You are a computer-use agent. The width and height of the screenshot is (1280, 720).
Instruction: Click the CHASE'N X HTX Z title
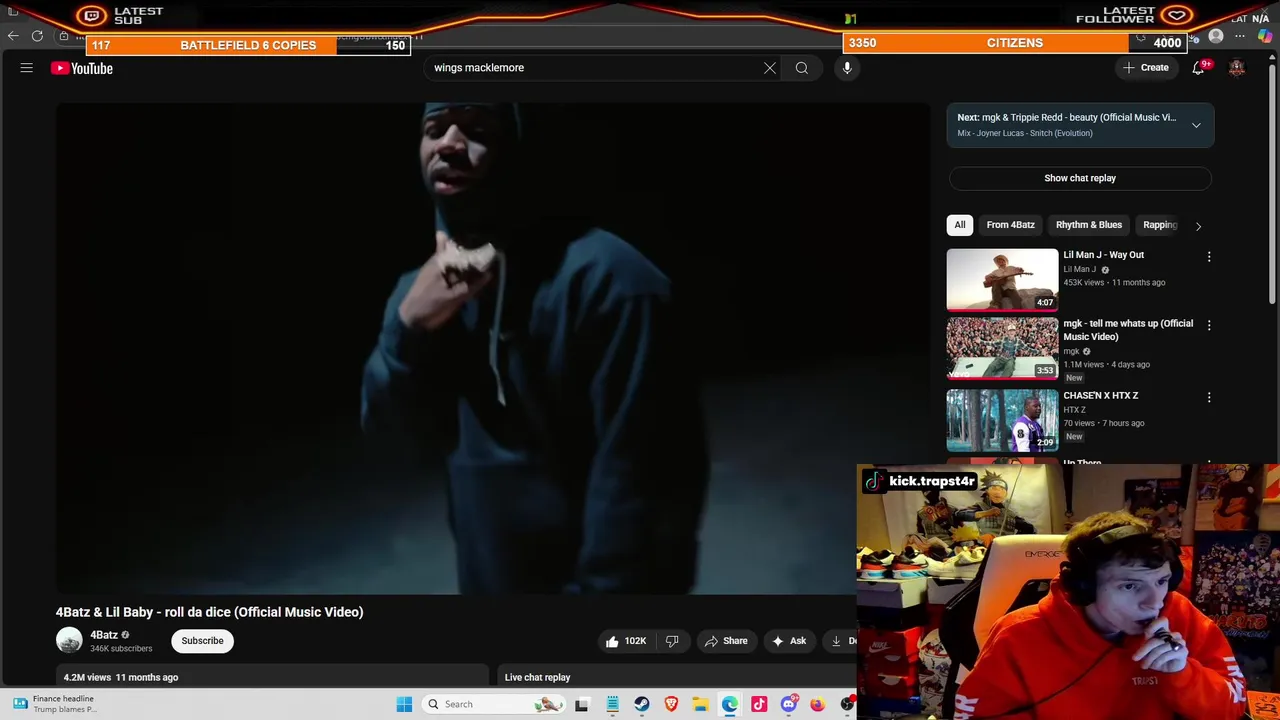point(1100,396)
